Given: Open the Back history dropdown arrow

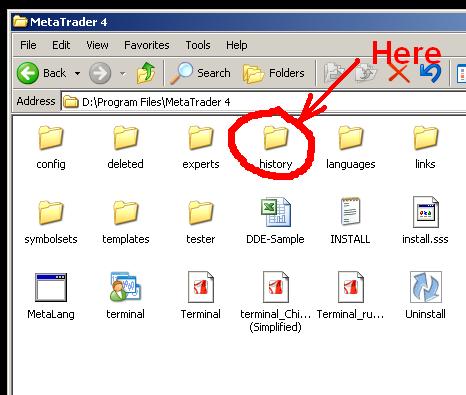Looking at the screenshot, I should click(x=77, y=73).
